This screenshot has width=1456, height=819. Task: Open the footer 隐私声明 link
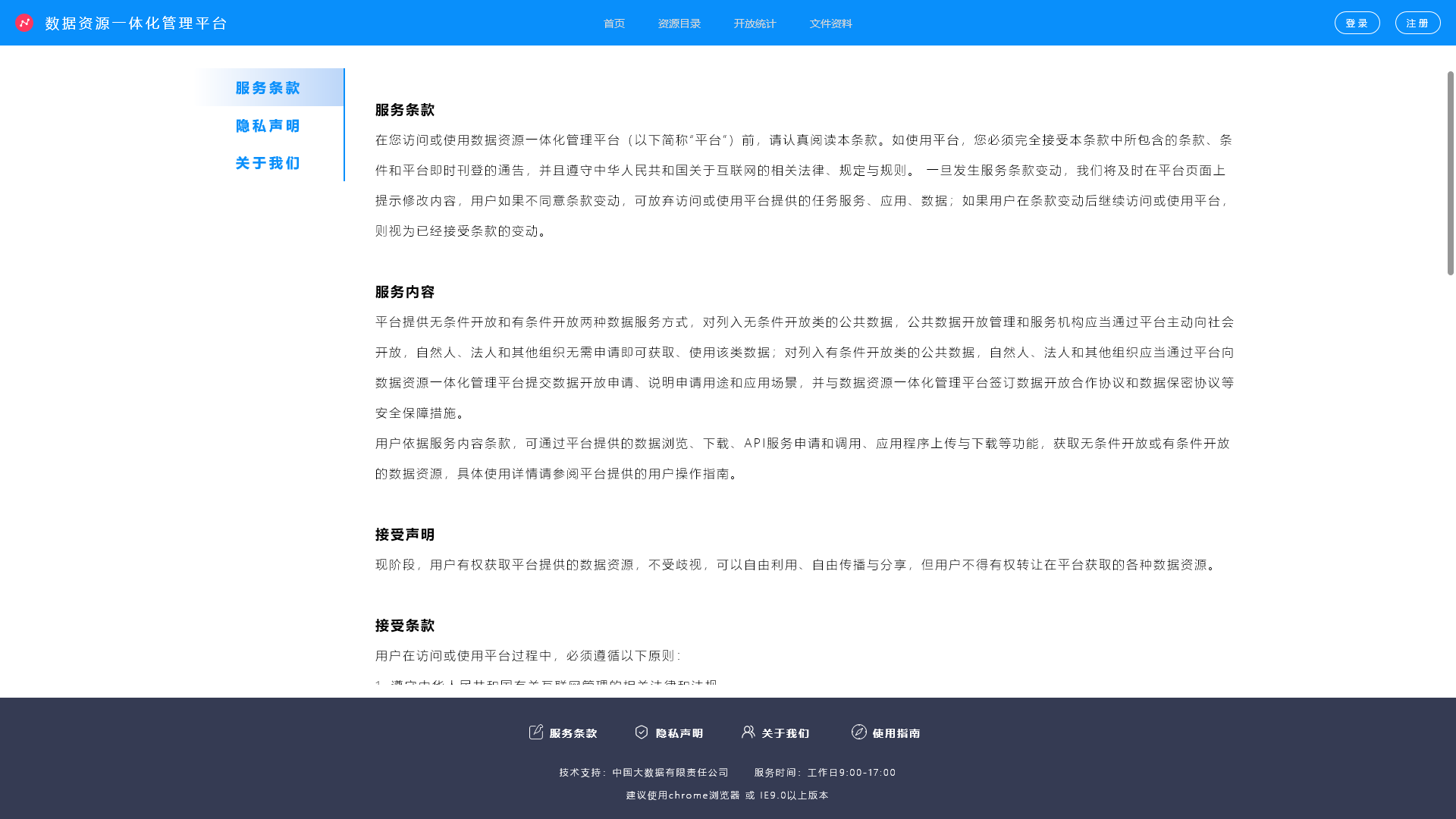[x=679, y=733]
